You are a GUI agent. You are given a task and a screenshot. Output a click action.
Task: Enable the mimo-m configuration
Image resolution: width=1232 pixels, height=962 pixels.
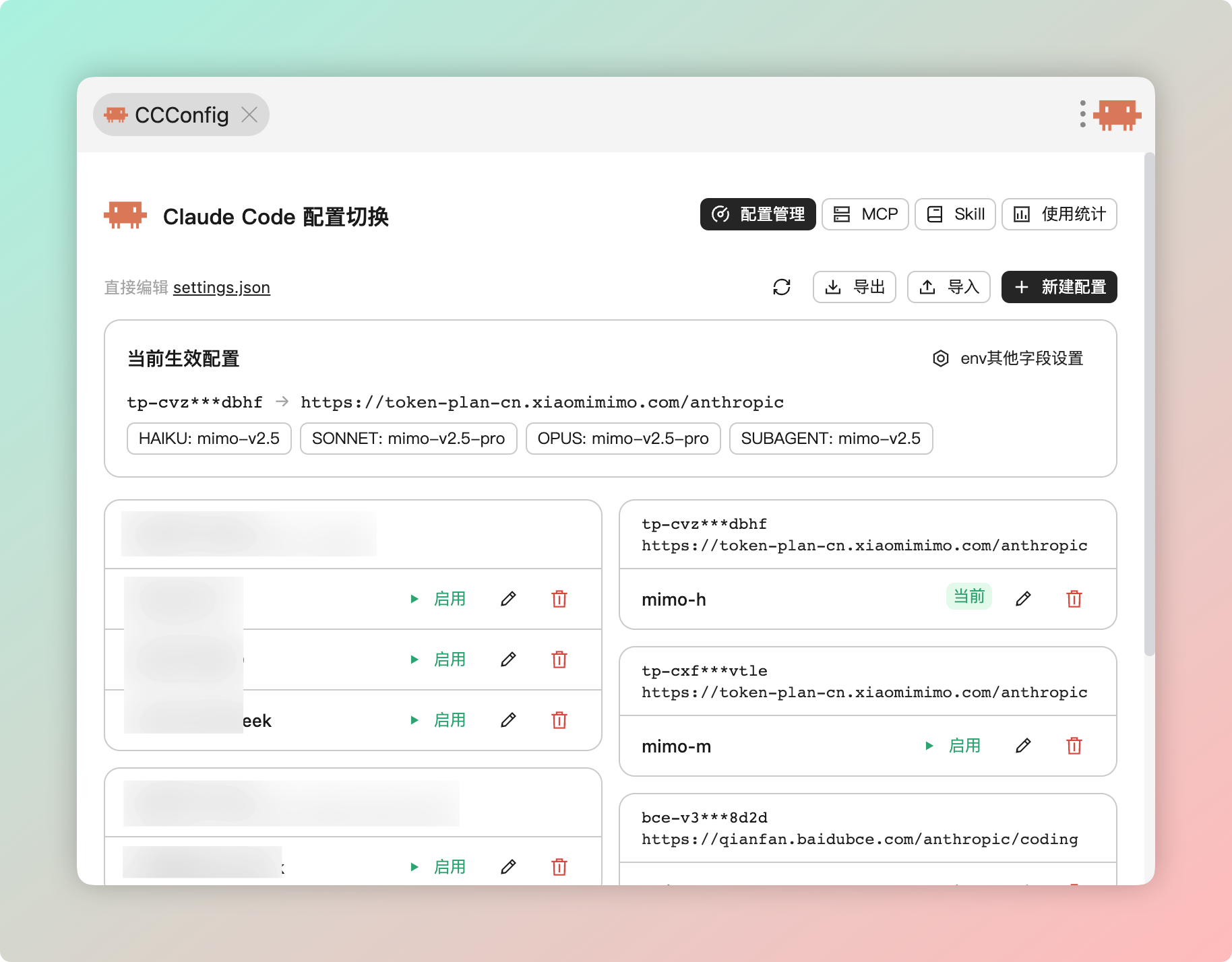pyautogui.click(x=954, y=746)
